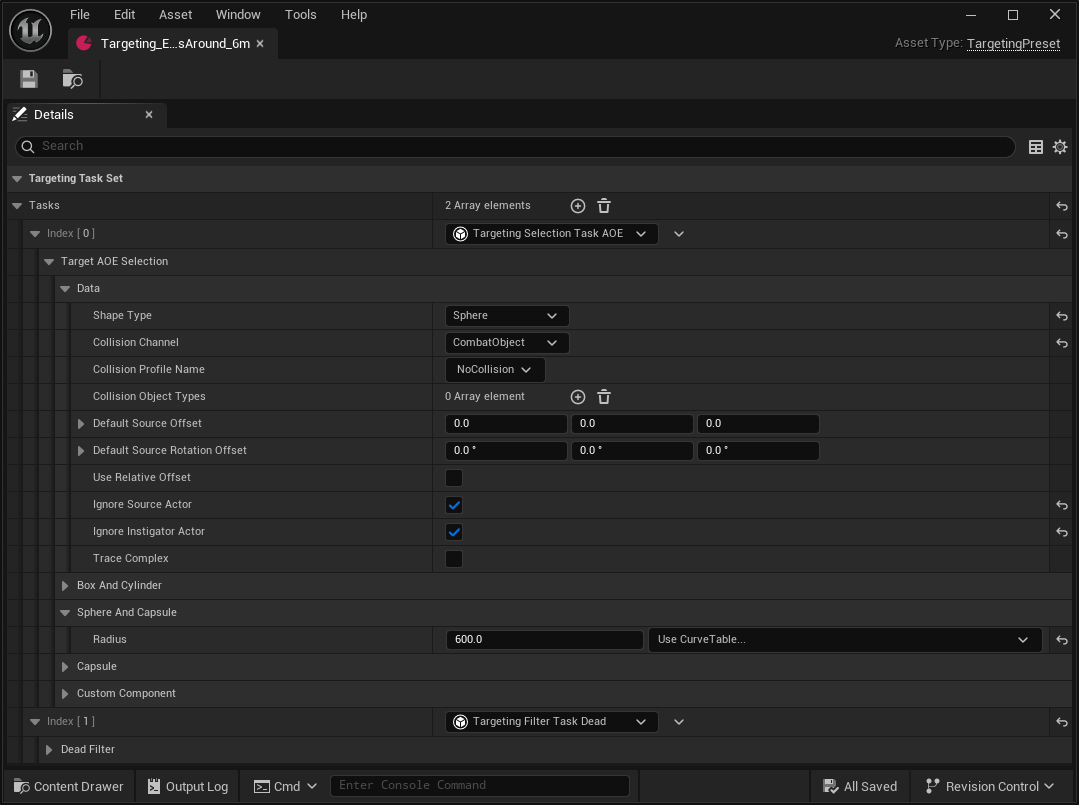Empty the Collision Object Types array
This screenshot has width=1079, height=805.
pyautogui.click(x=604, y=397)
